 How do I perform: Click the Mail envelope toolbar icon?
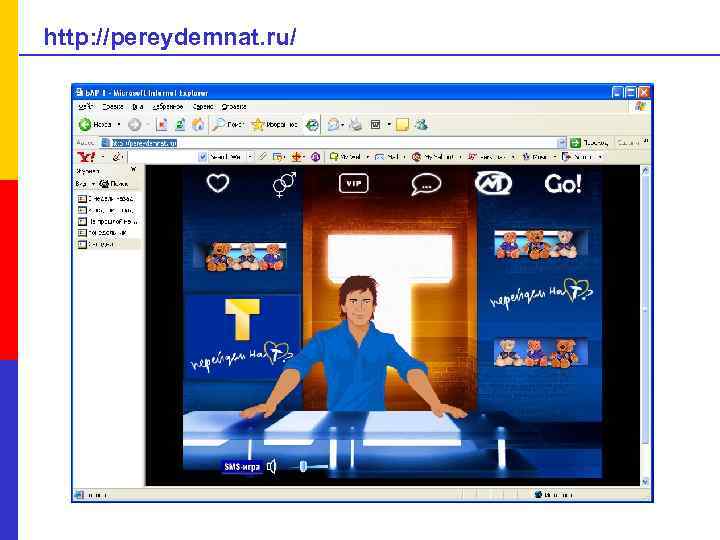click(x=334, y=124)
